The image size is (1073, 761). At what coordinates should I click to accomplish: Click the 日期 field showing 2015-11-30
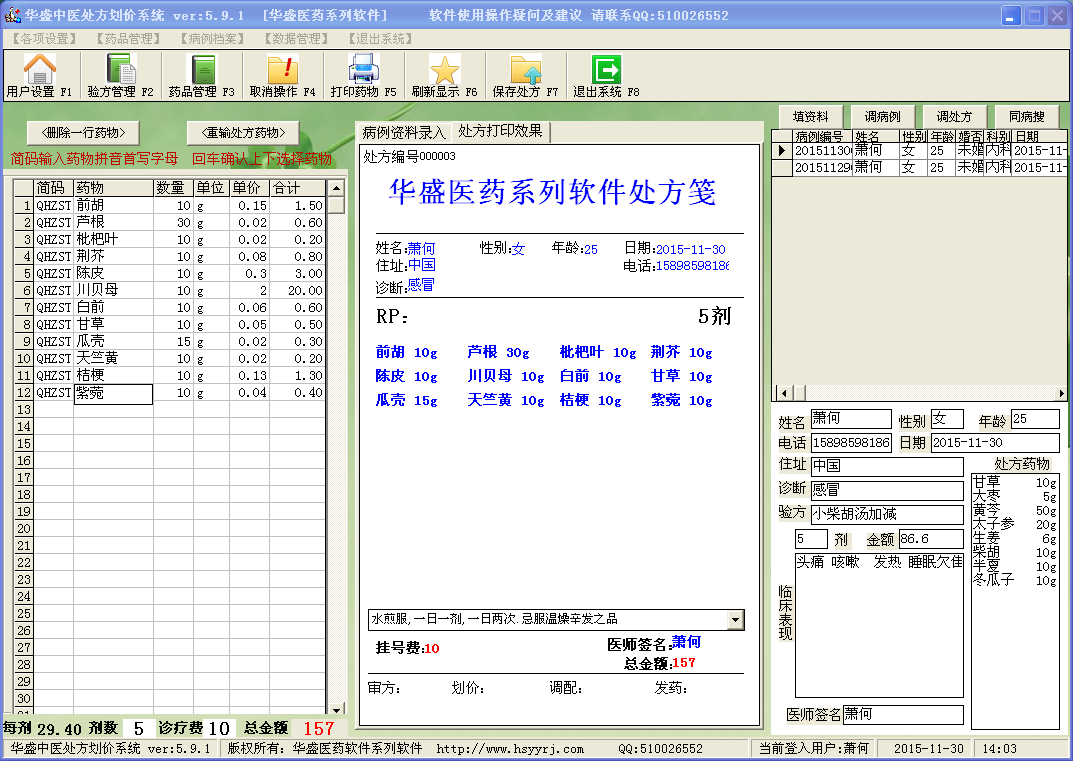coord(995,443)
